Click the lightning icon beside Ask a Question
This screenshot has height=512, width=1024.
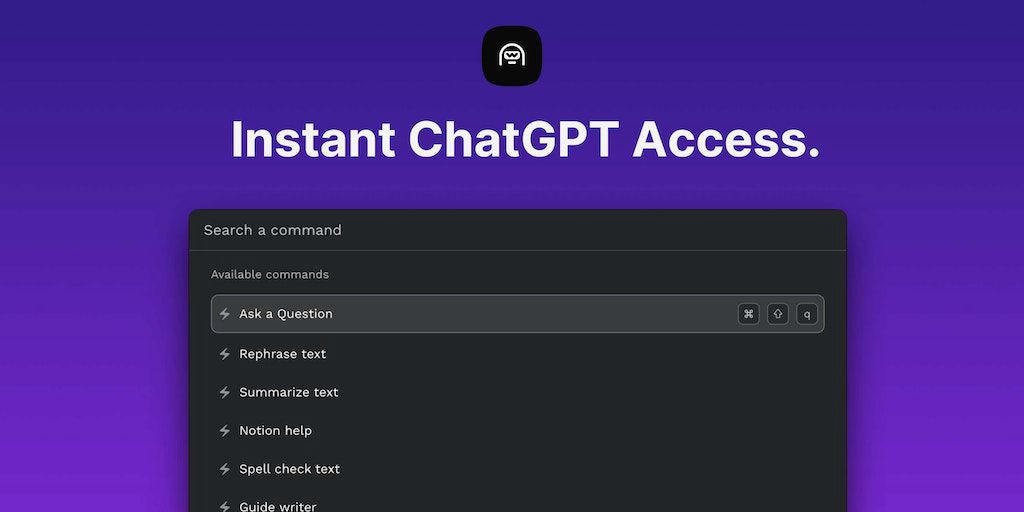click(x=225, y=314)
